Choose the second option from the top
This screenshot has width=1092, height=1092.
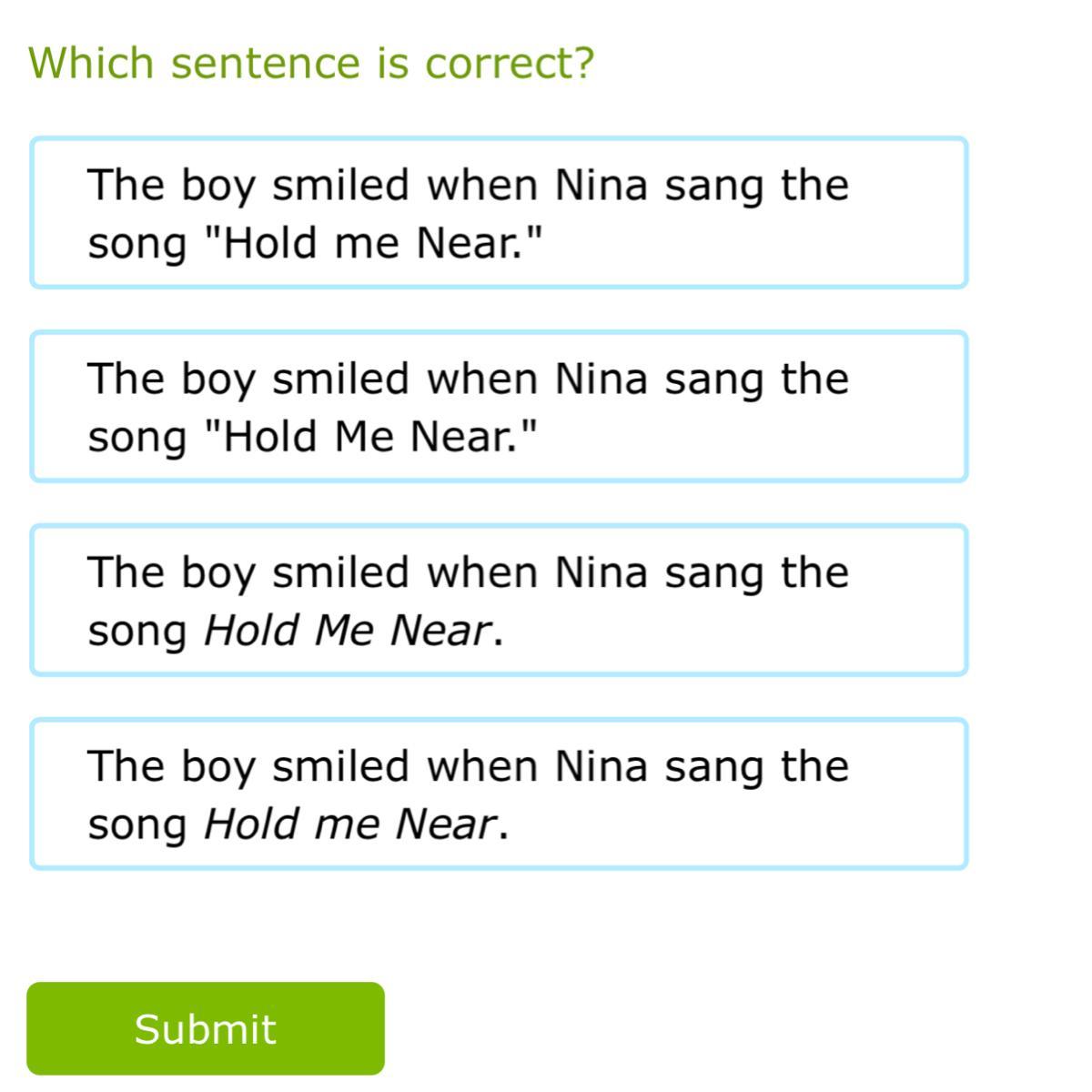tap(499, 407)
